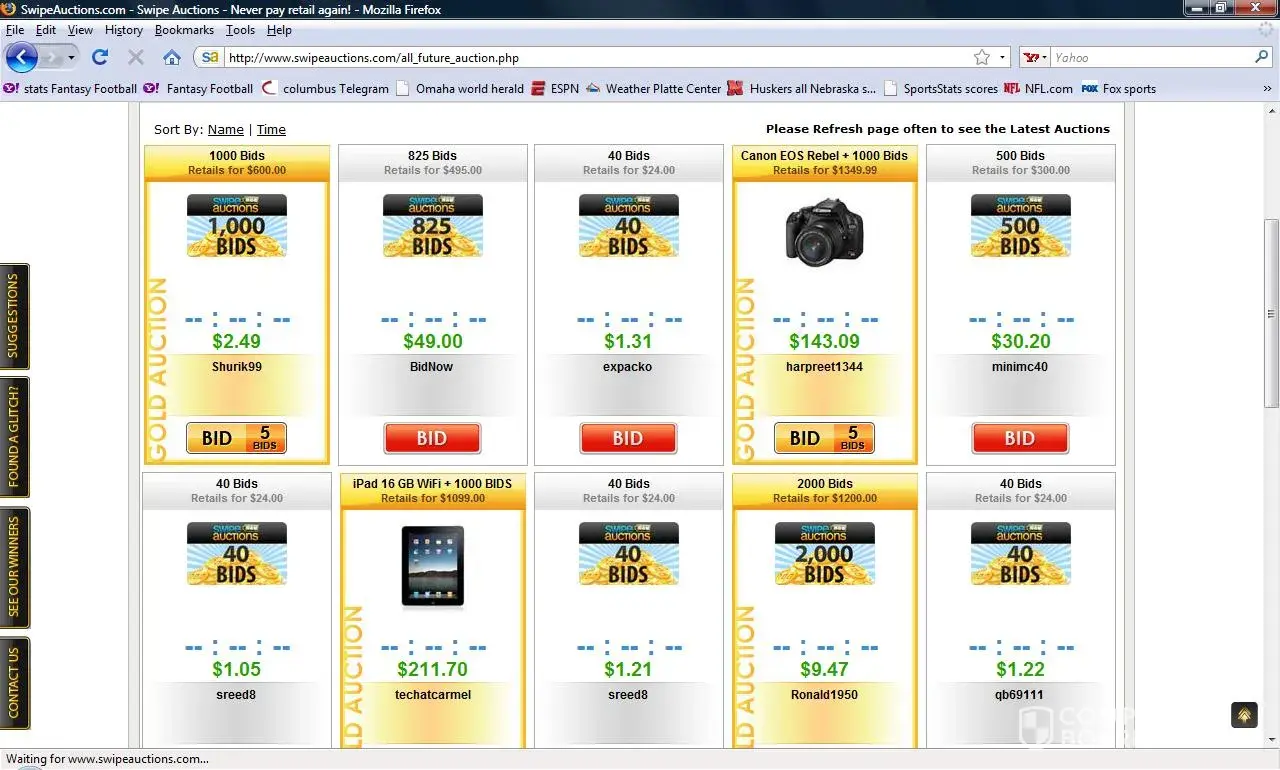This screenshot has height=770, width=1280.
Task: Bid on the 1000 Bids gold auction
Action: coord(236,438)
